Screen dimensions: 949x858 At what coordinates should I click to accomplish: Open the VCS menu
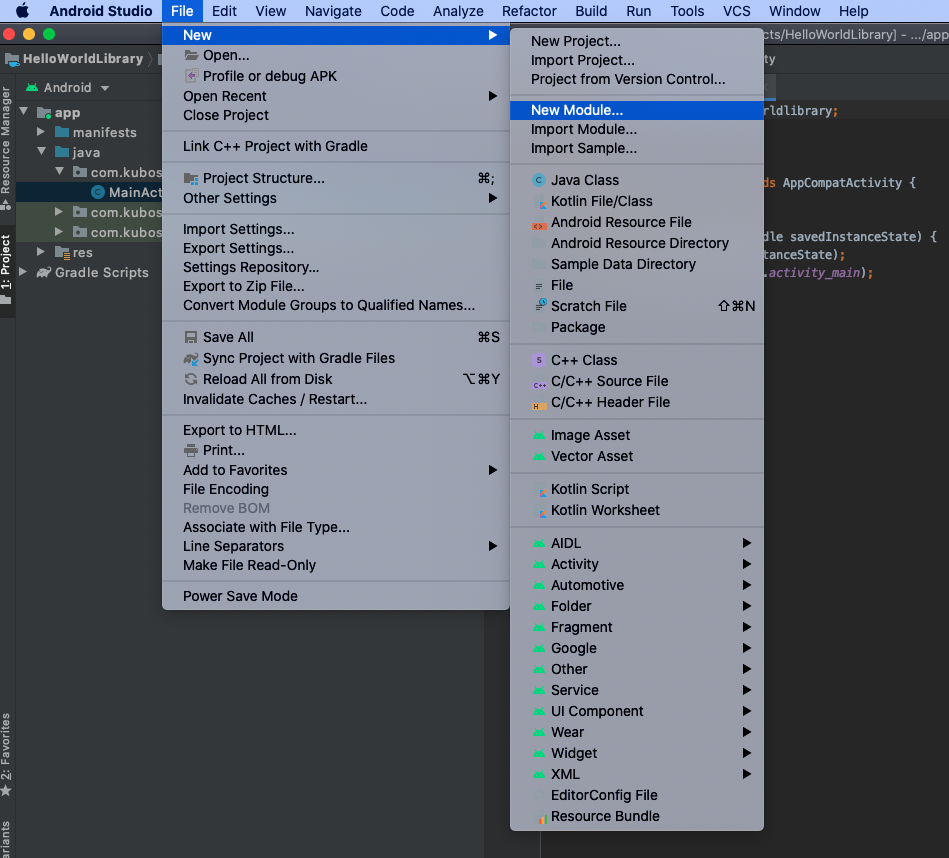tap(737, 11)
